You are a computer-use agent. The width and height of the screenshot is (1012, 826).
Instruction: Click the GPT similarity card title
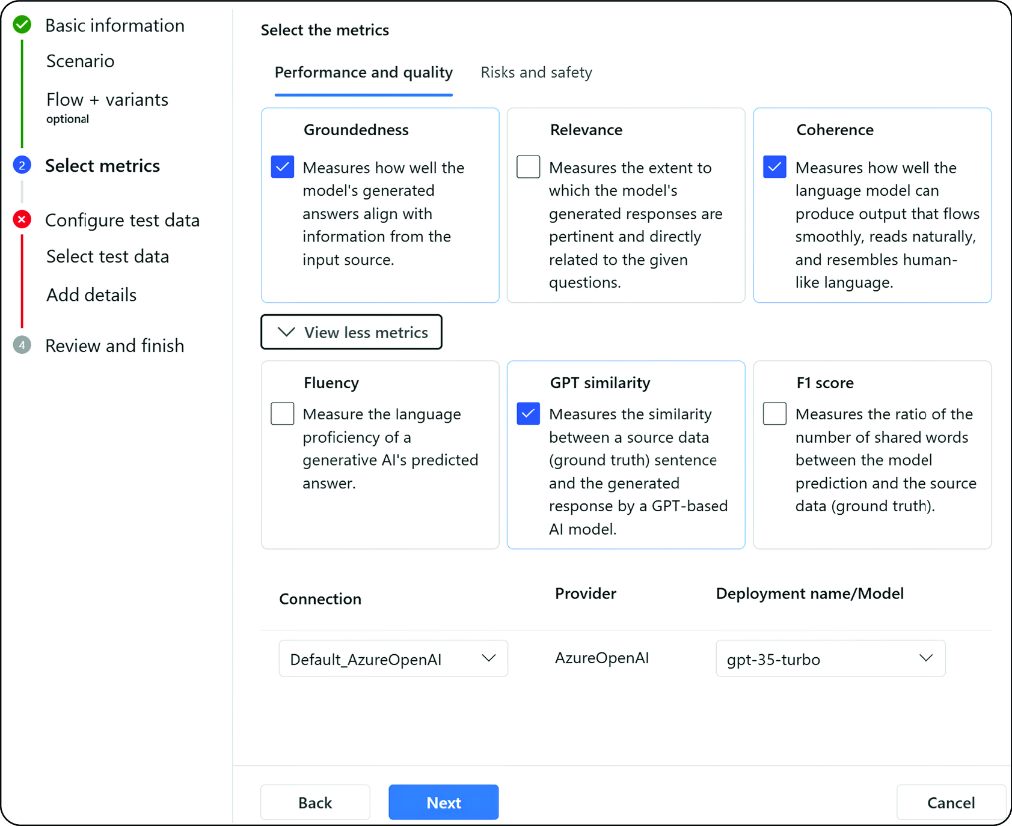pos(600,383)
